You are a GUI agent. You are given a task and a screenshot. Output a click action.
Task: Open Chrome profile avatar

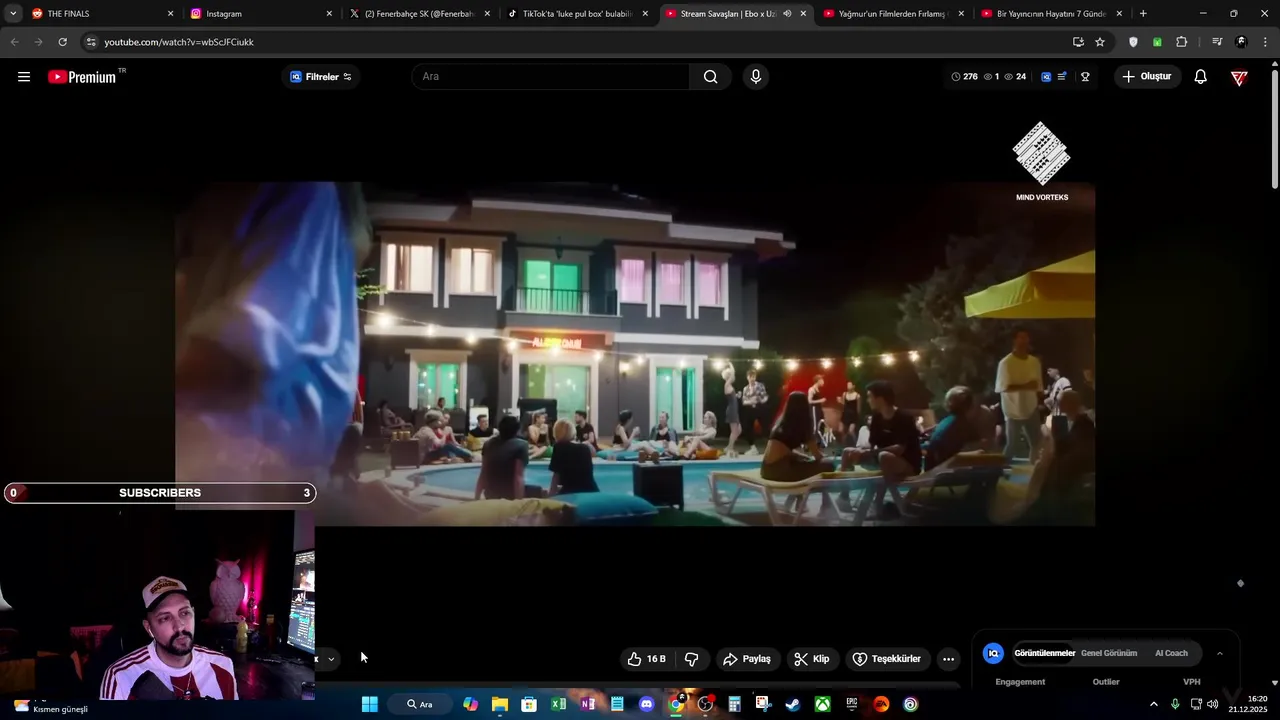pyautogui.click(x=1241, y=42)
